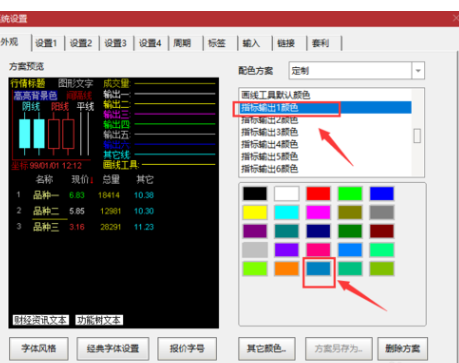Select 指标输出4颜色 list item
This screenshot has height=363, width=459.
pyautogui.click(x=325, y=144)
